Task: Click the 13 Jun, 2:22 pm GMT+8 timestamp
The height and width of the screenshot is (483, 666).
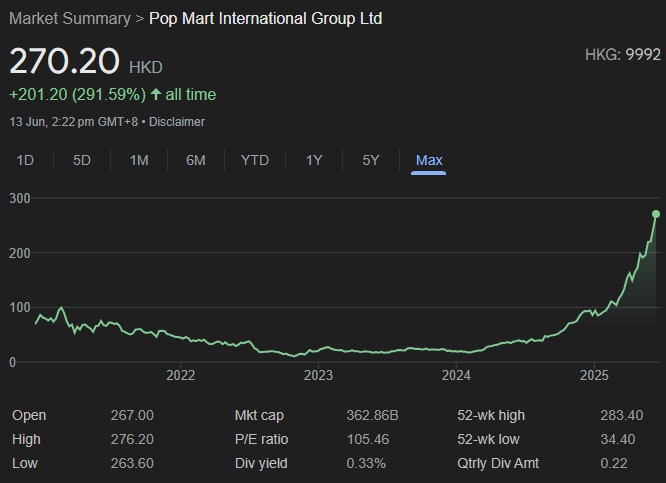Action: [73, 122]
